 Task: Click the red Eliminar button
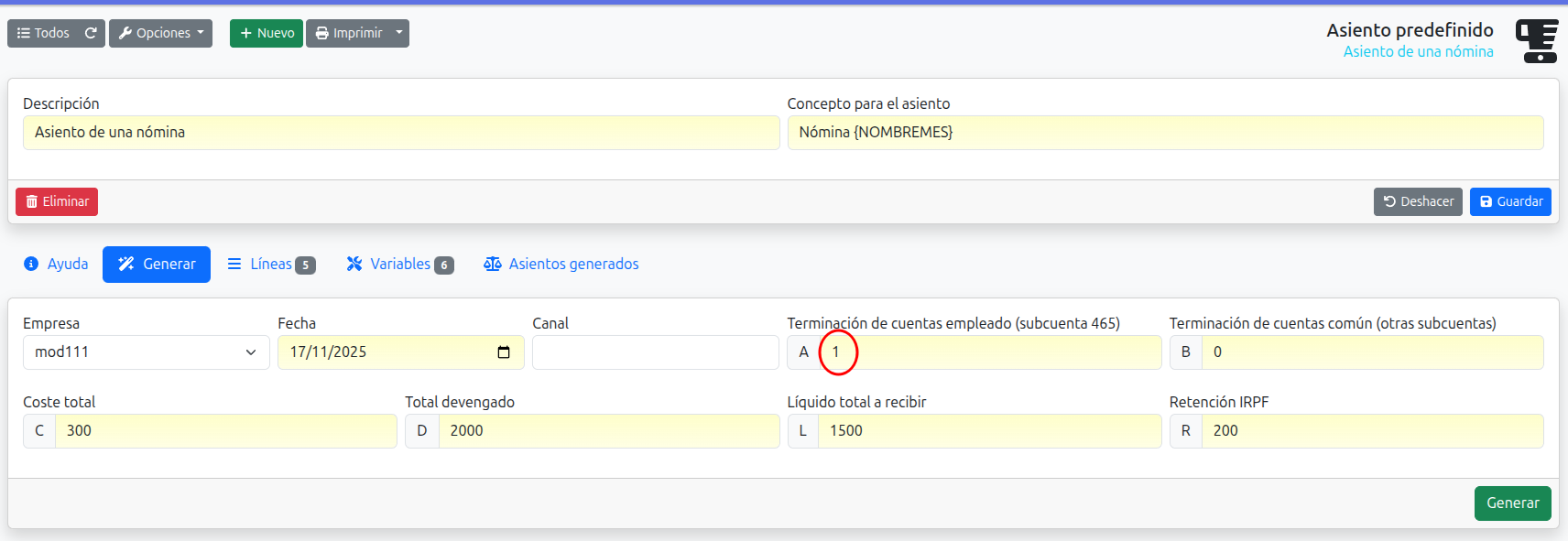(x=57, y=201)
